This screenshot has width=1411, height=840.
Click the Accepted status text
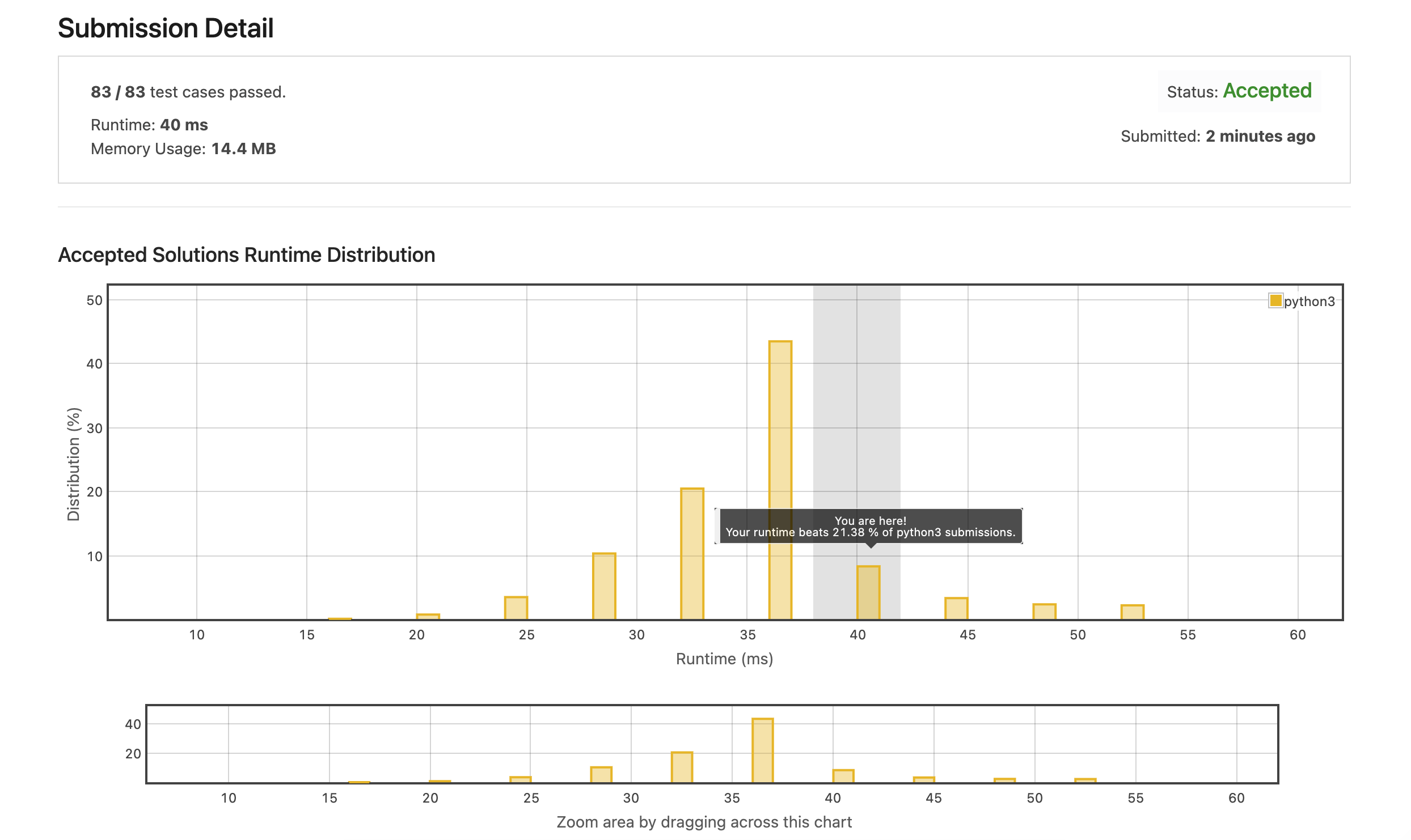[x=1267, y=91]
